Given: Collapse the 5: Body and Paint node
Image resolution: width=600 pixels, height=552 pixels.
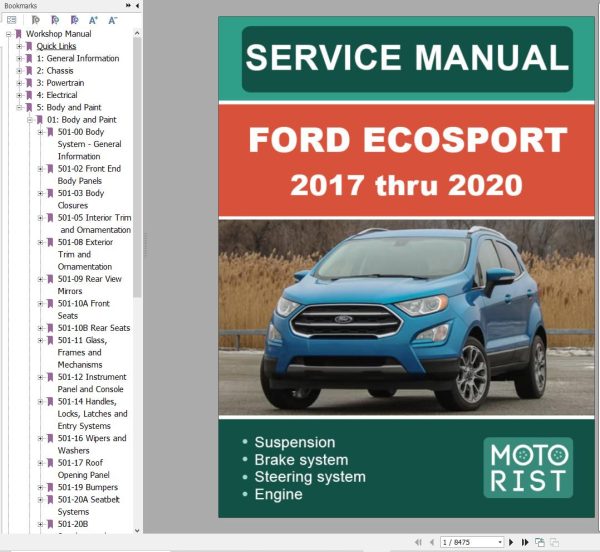Looking at the screenshot, I should pyautogui.click(x=19, y=107).
